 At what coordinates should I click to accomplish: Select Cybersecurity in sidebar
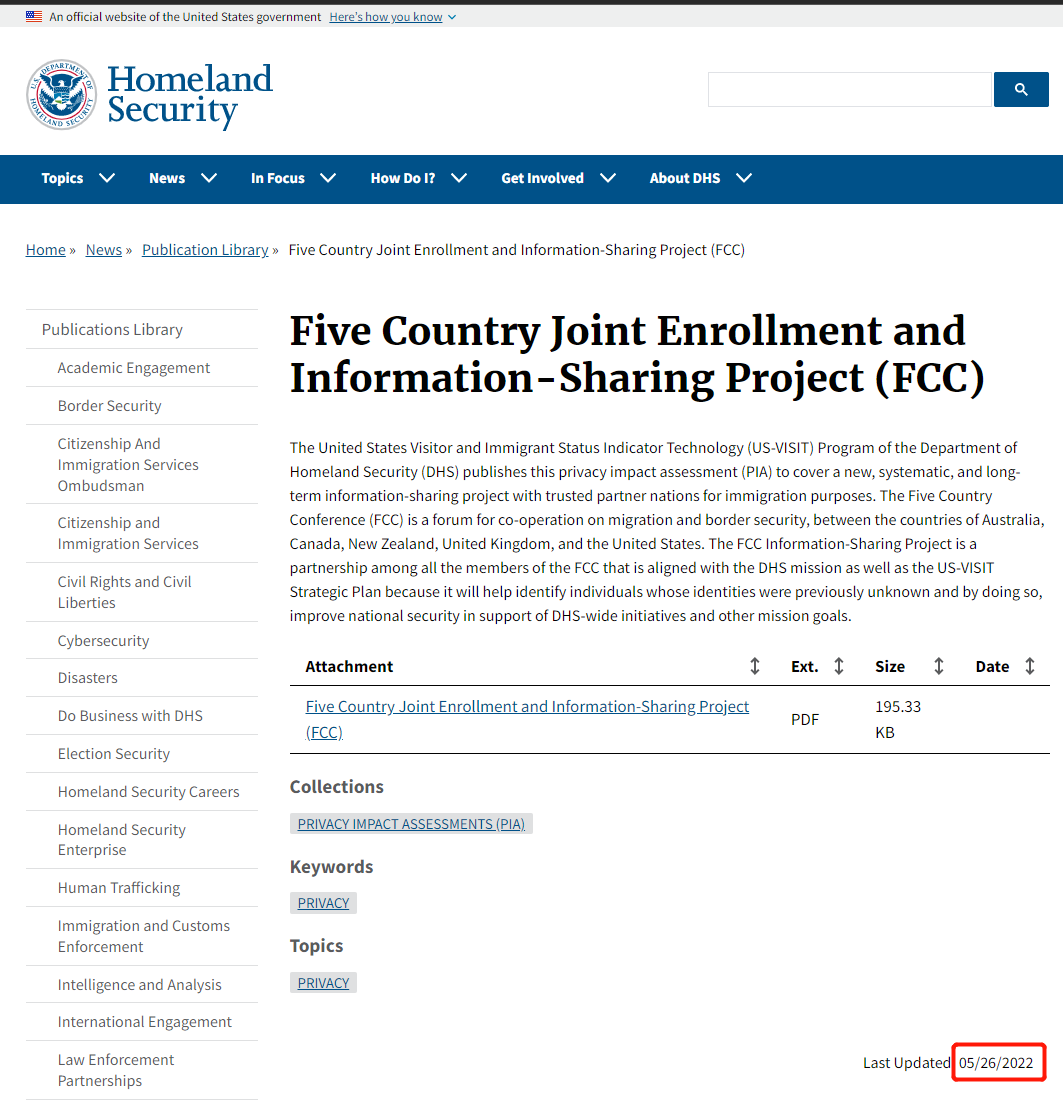coord(104,640)
